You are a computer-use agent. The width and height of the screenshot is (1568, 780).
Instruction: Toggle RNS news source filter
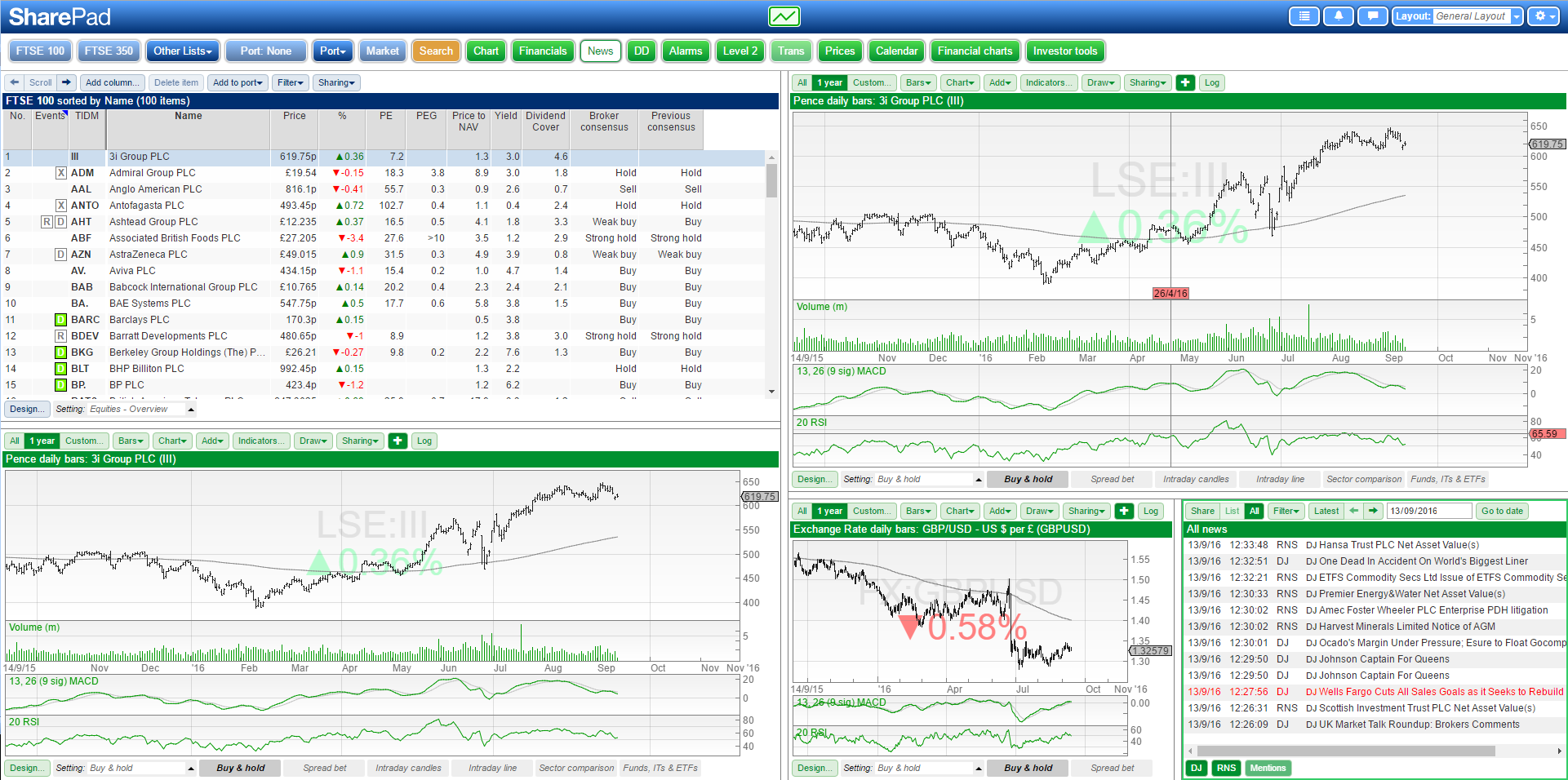(x=1226, y=768)
